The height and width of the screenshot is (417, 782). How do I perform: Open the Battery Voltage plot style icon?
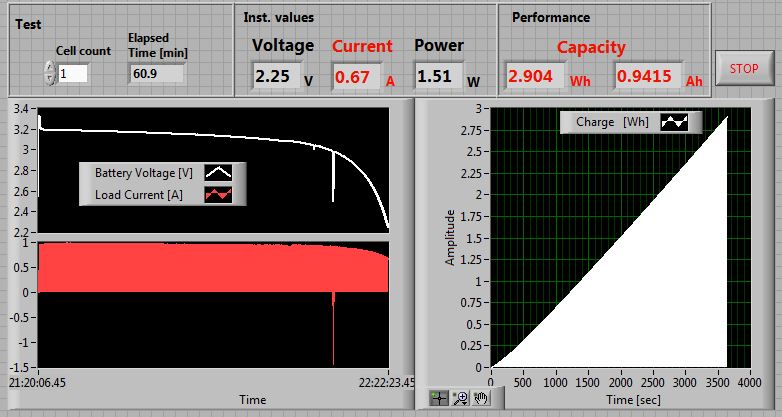pos(218,174)
